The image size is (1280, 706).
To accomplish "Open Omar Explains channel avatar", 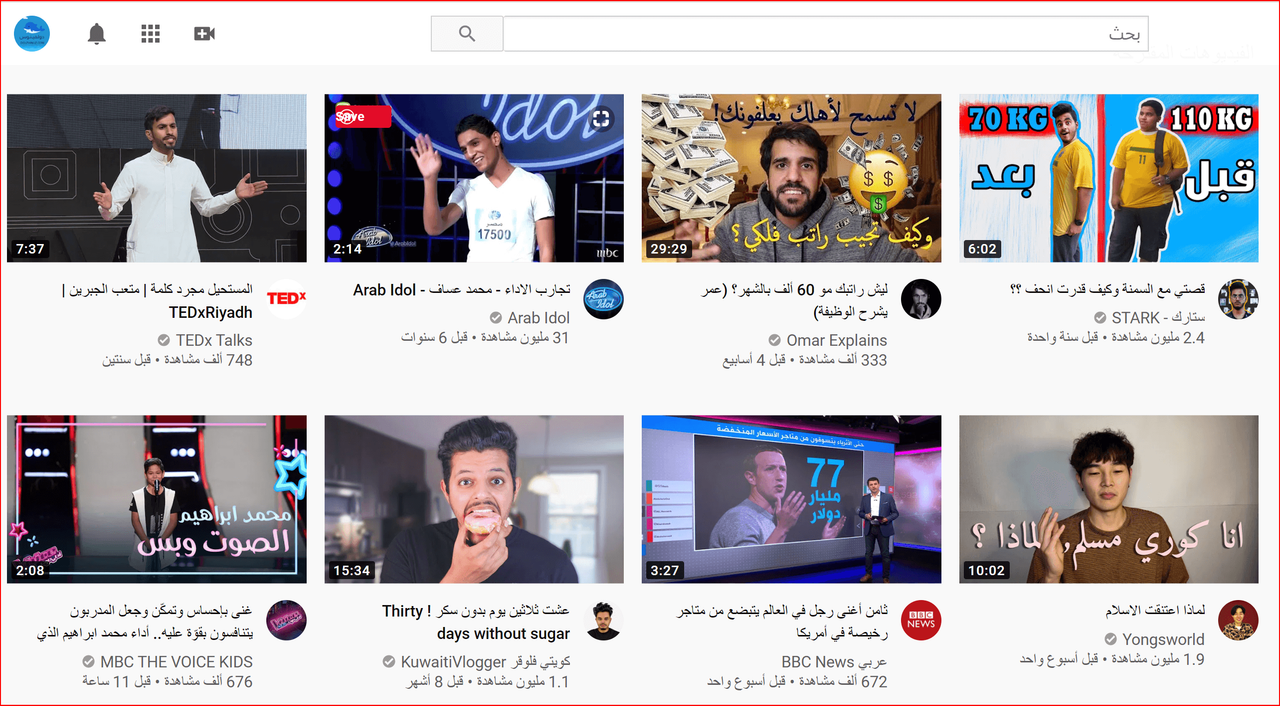I will pyautogui.click(x=921, y=299).
